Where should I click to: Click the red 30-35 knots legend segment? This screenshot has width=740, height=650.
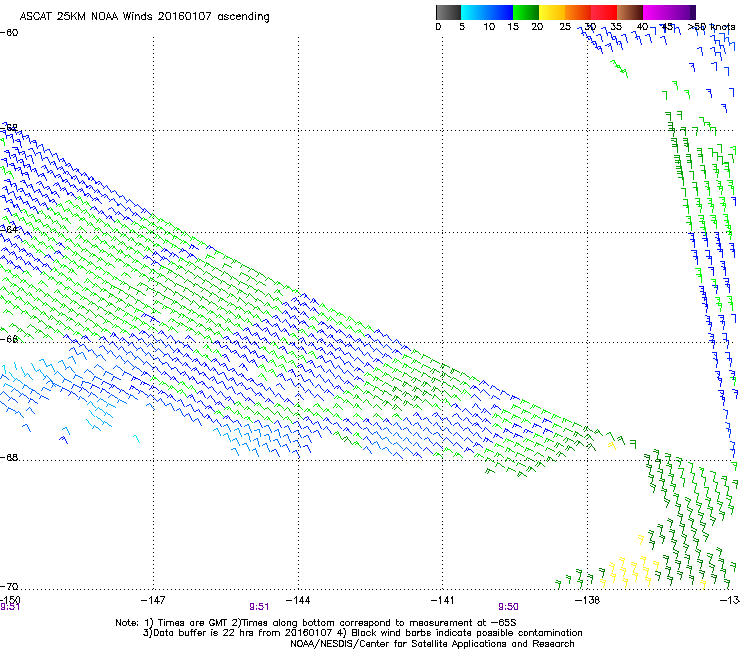604,12
